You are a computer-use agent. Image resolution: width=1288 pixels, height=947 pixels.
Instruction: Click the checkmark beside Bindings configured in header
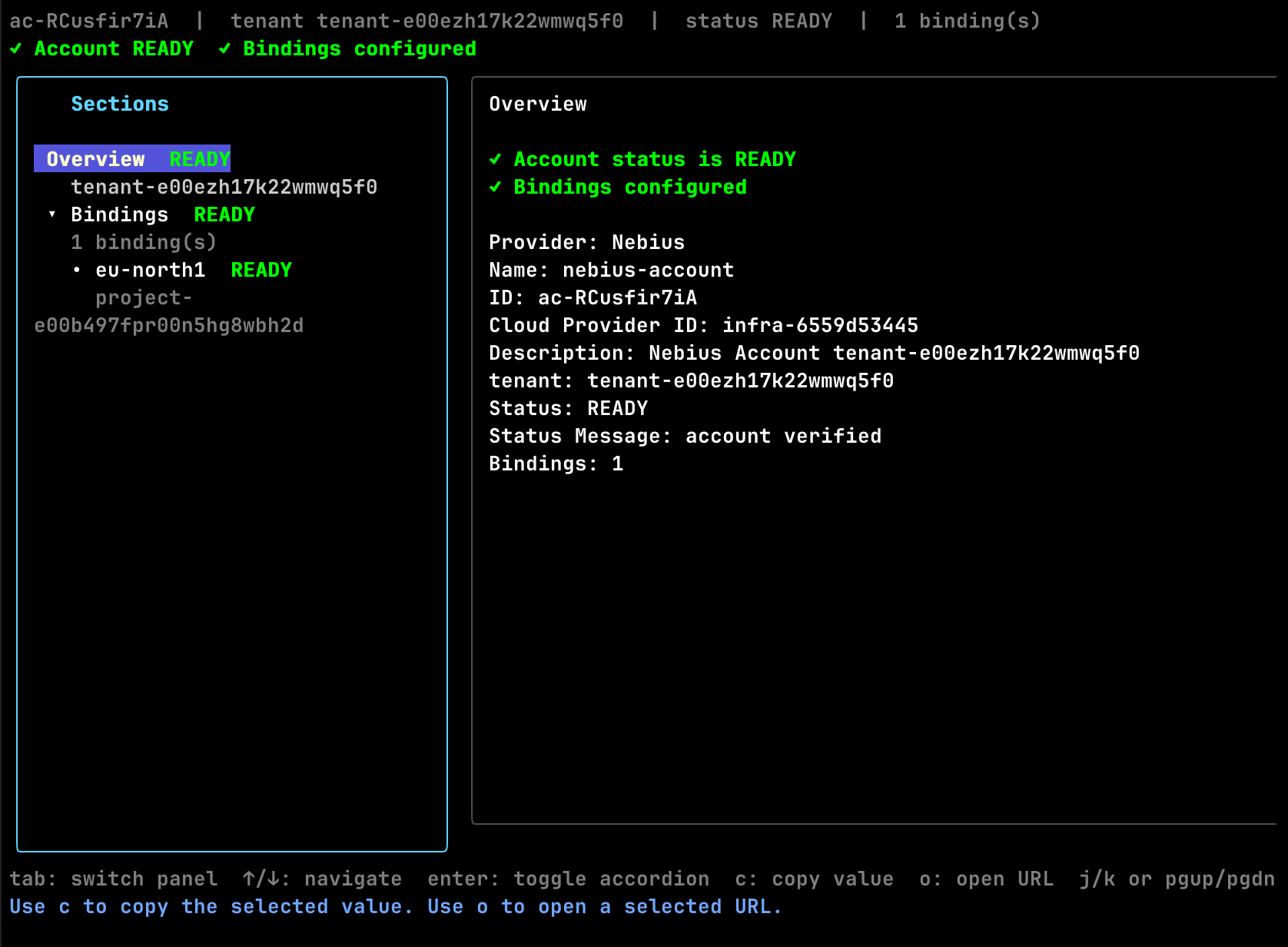click(x=224, y=49)
